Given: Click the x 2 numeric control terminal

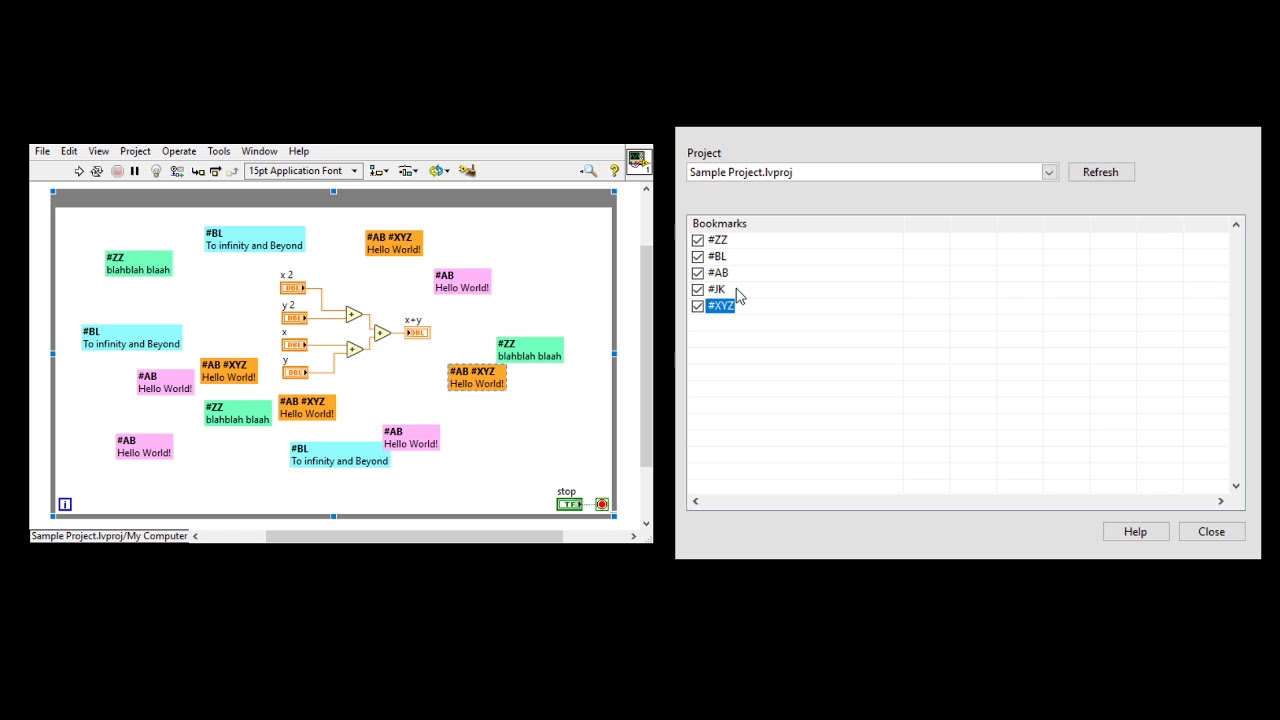Looking at the screenshot, I should [x=293, y=288].
